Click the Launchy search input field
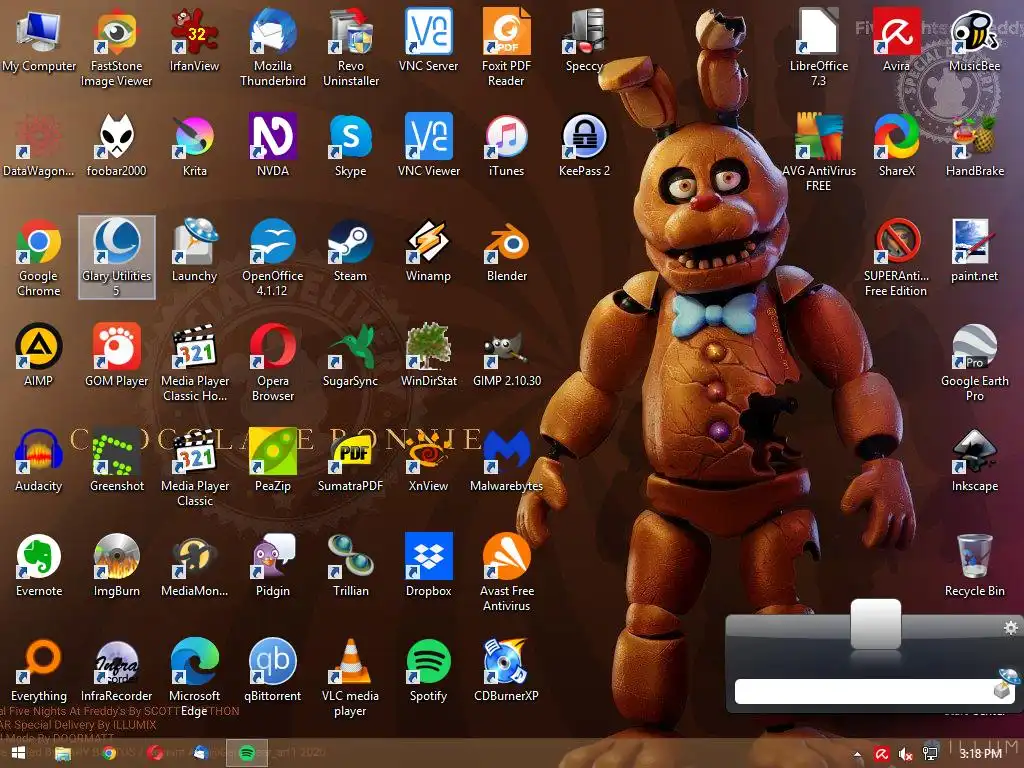The width and height of the screenshot is (1024, 768). 863,692
